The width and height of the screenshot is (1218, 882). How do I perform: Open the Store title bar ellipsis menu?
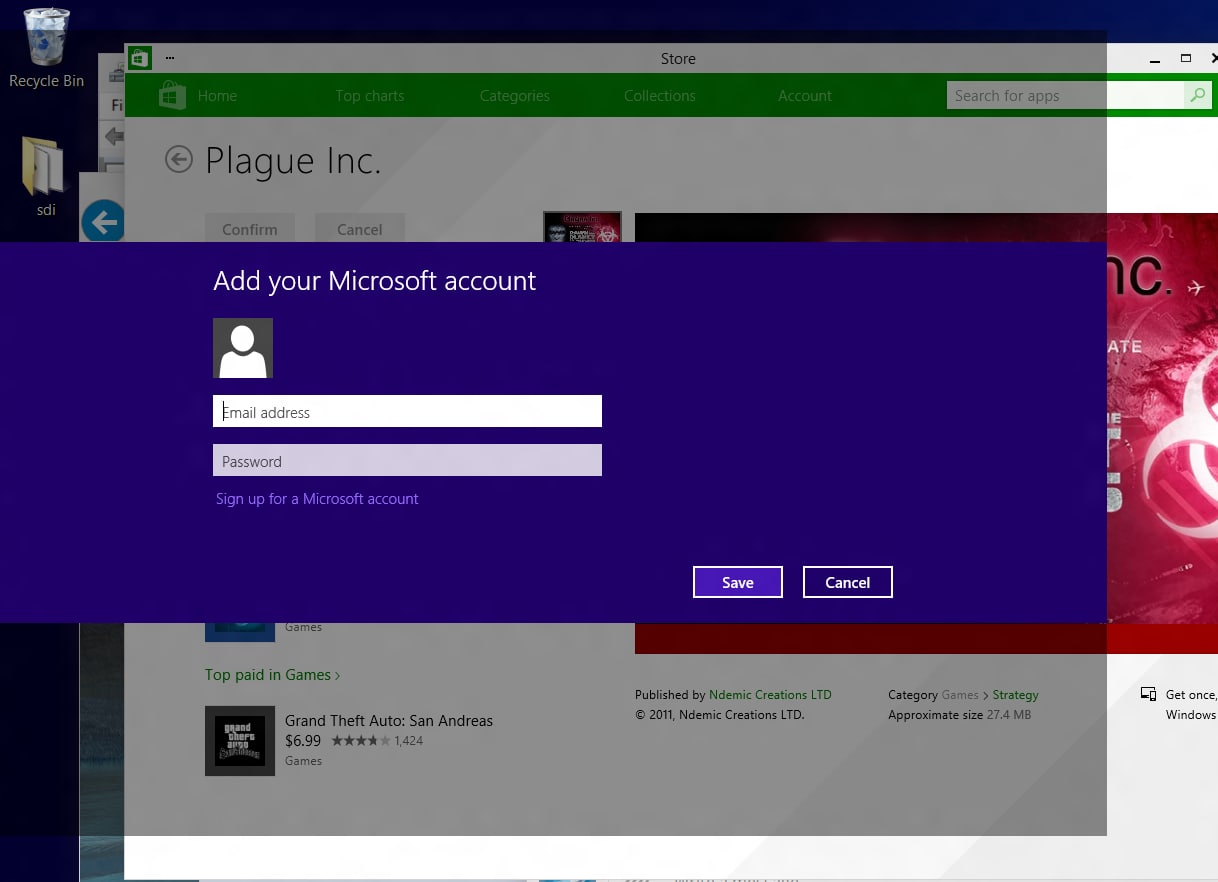point(170,58)
